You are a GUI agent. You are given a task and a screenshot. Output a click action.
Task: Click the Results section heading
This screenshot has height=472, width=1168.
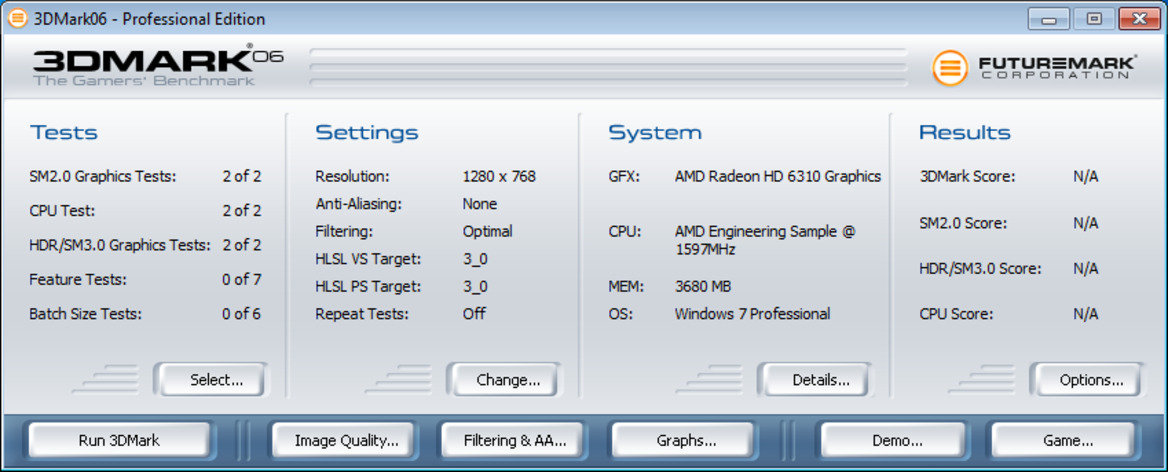click(x=965, y=133)
